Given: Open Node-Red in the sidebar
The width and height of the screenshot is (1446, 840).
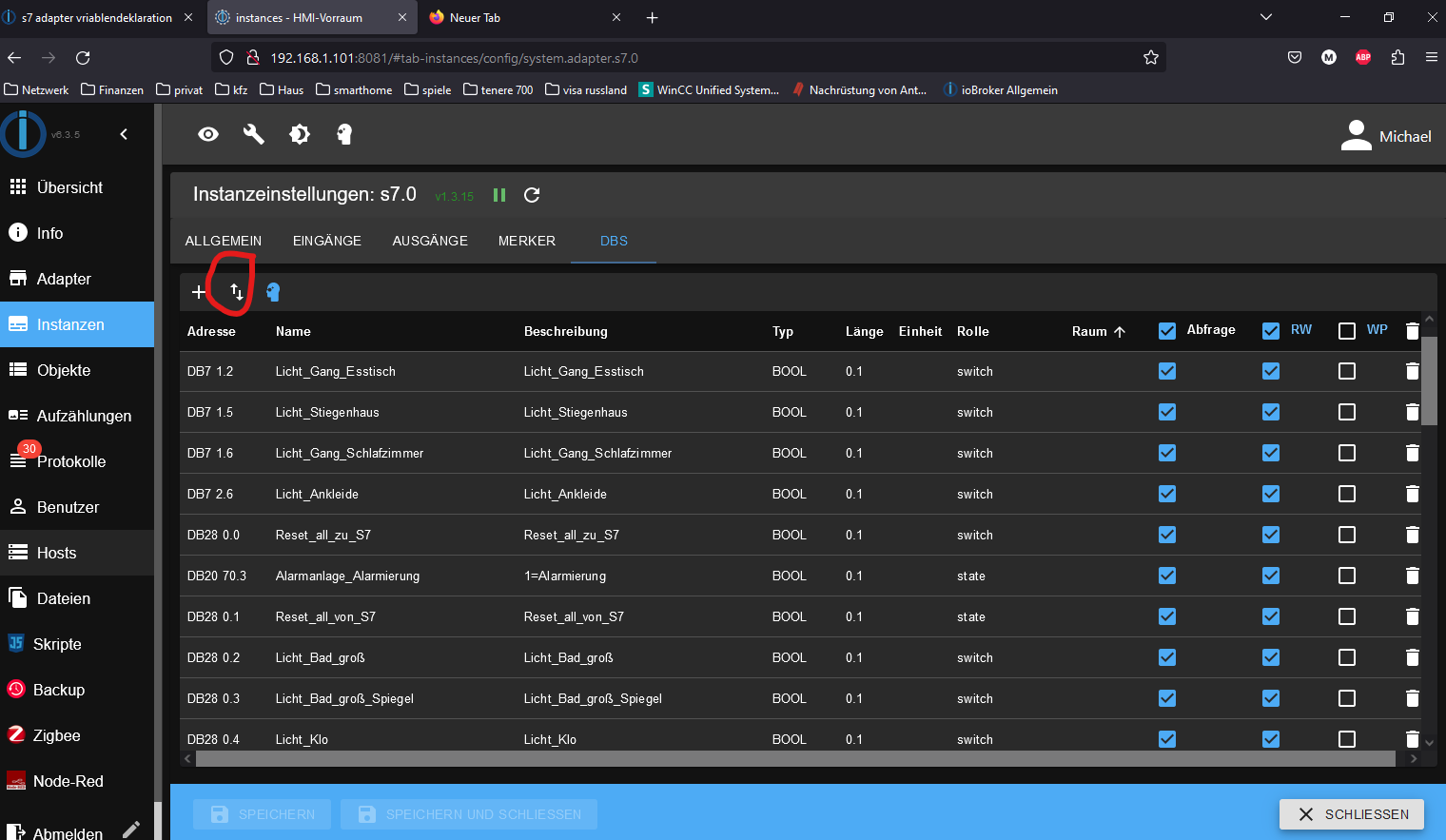Looking at the screenshot, I should pos(77,781).
